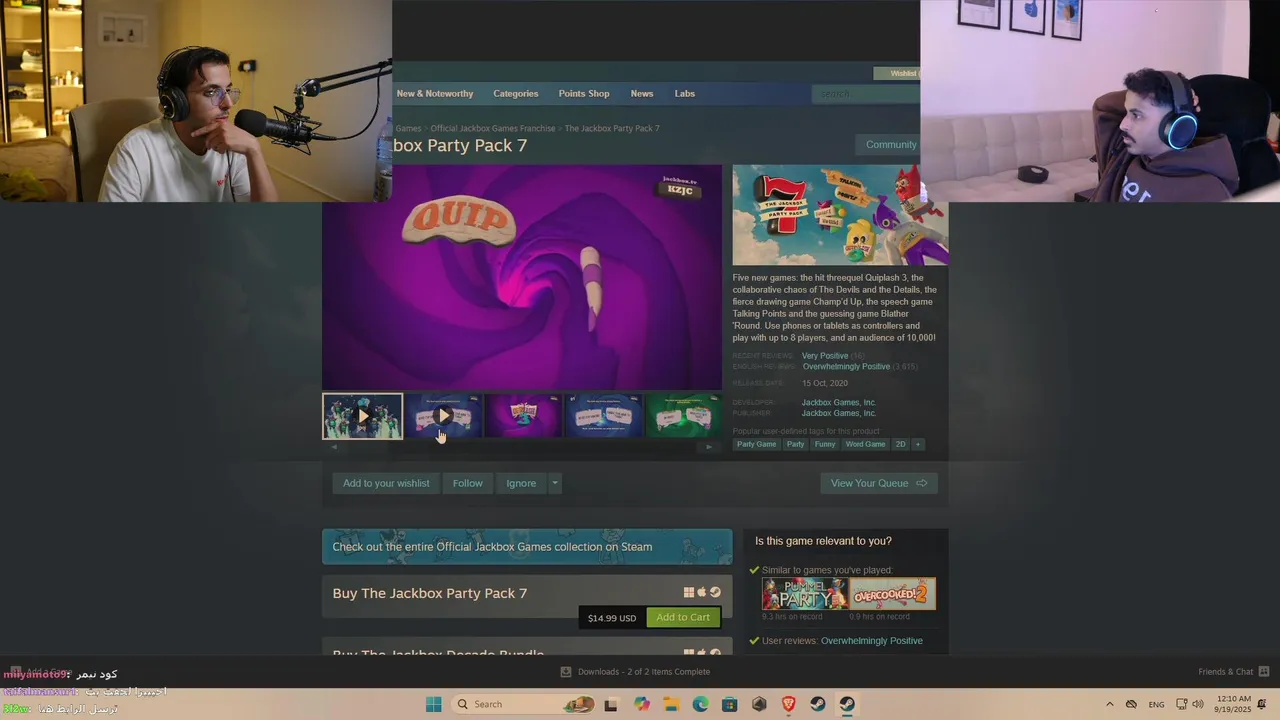Show hidden system tray icons
This screenshot has height=720, width=1280.
point(1109,704)
